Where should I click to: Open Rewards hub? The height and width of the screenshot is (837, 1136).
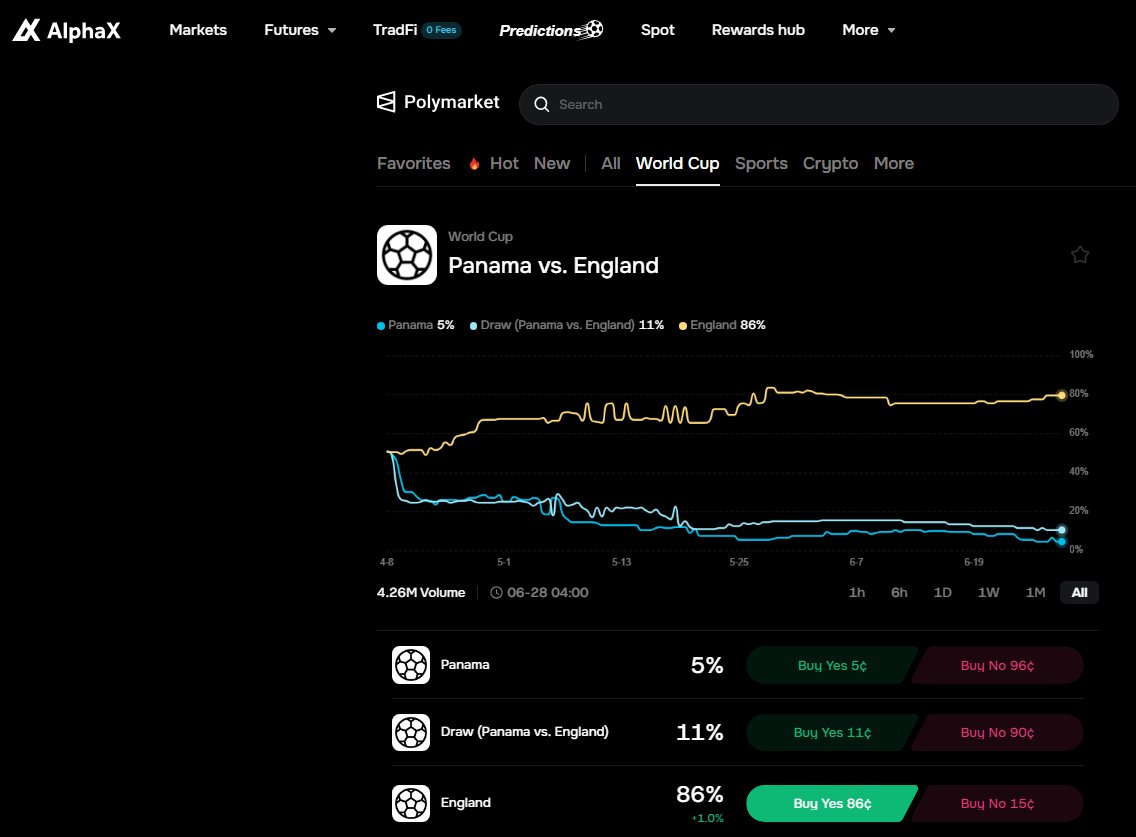pos(758,30)
